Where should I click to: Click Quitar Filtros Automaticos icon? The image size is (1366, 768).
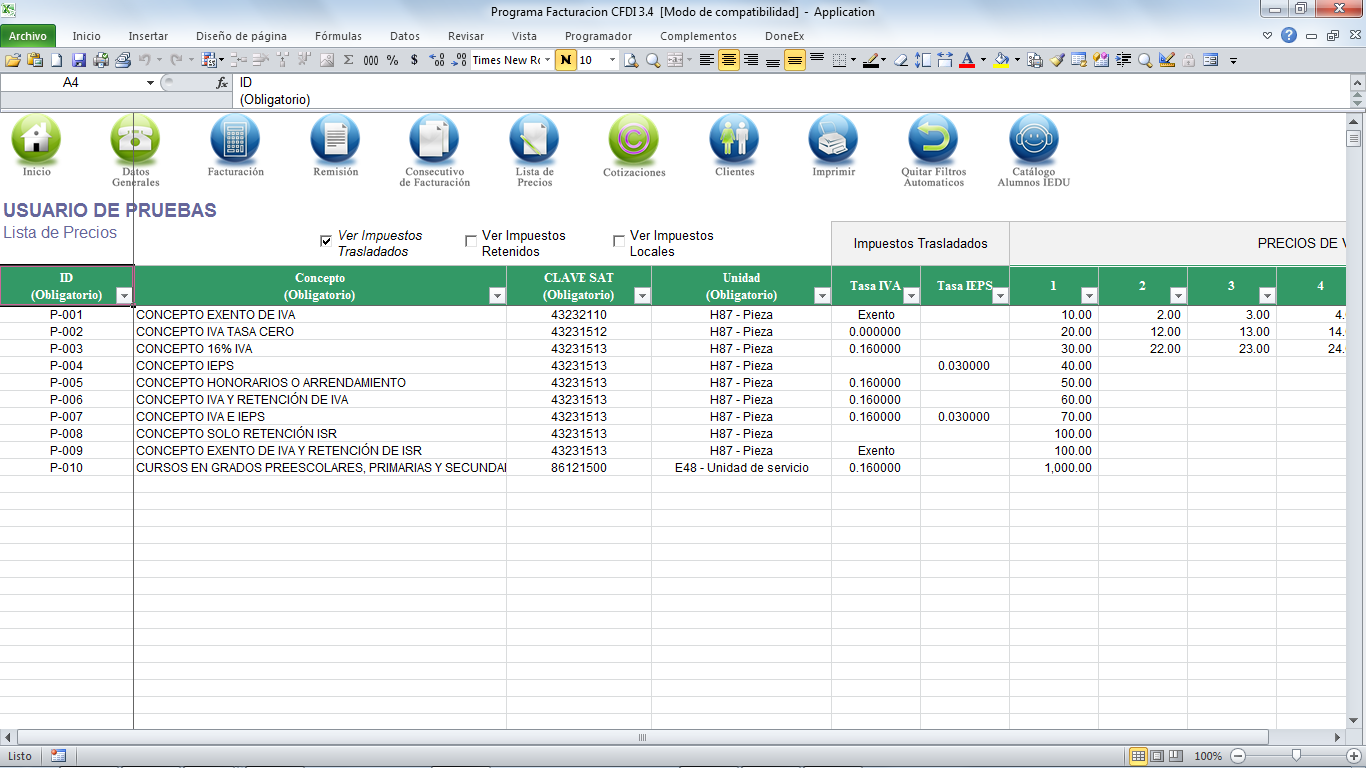click(933, 139)
